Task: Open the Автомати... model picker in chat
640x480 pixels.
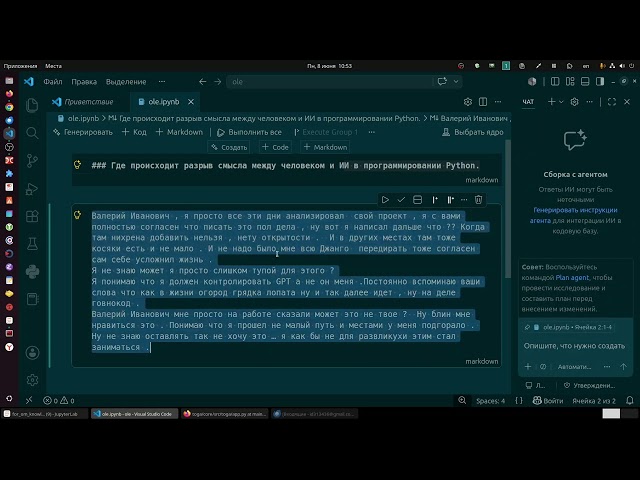Action: click(x=574, y=367)
